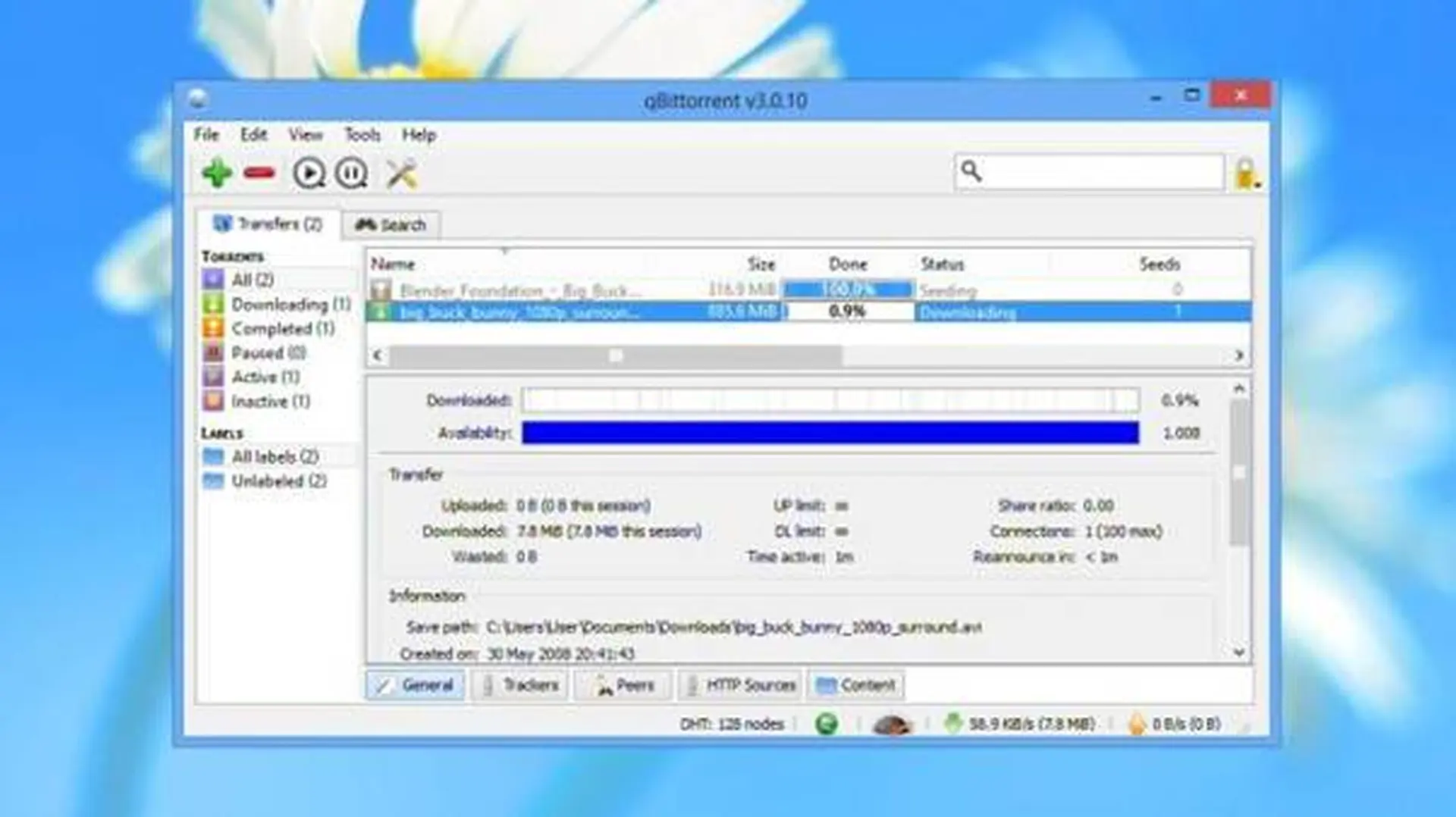Open the Tools menu
This screenshot has width=1456, height=817.
pyautogui.click(x=362, y=135)
